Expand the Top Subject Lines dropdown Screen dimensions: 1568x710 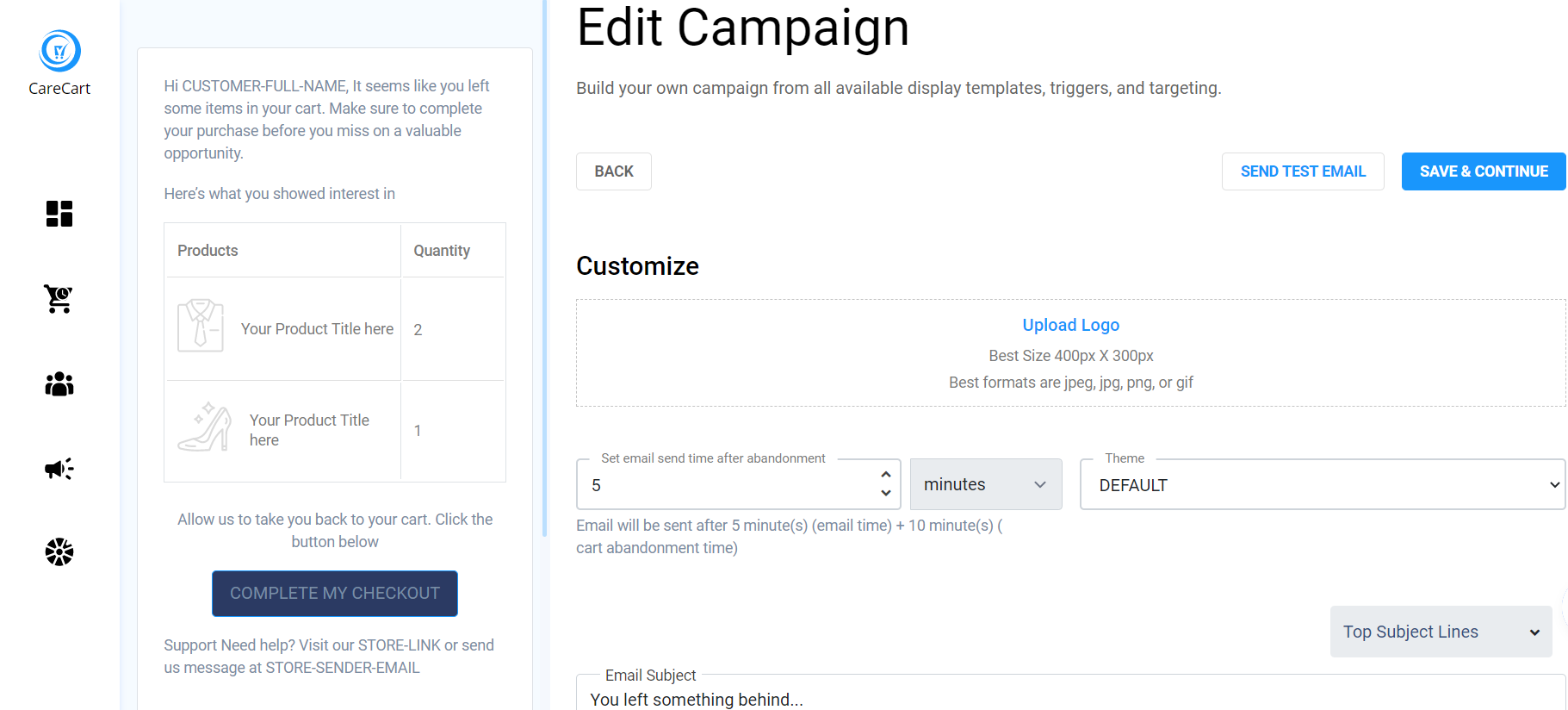click(x=1441, y=632)
